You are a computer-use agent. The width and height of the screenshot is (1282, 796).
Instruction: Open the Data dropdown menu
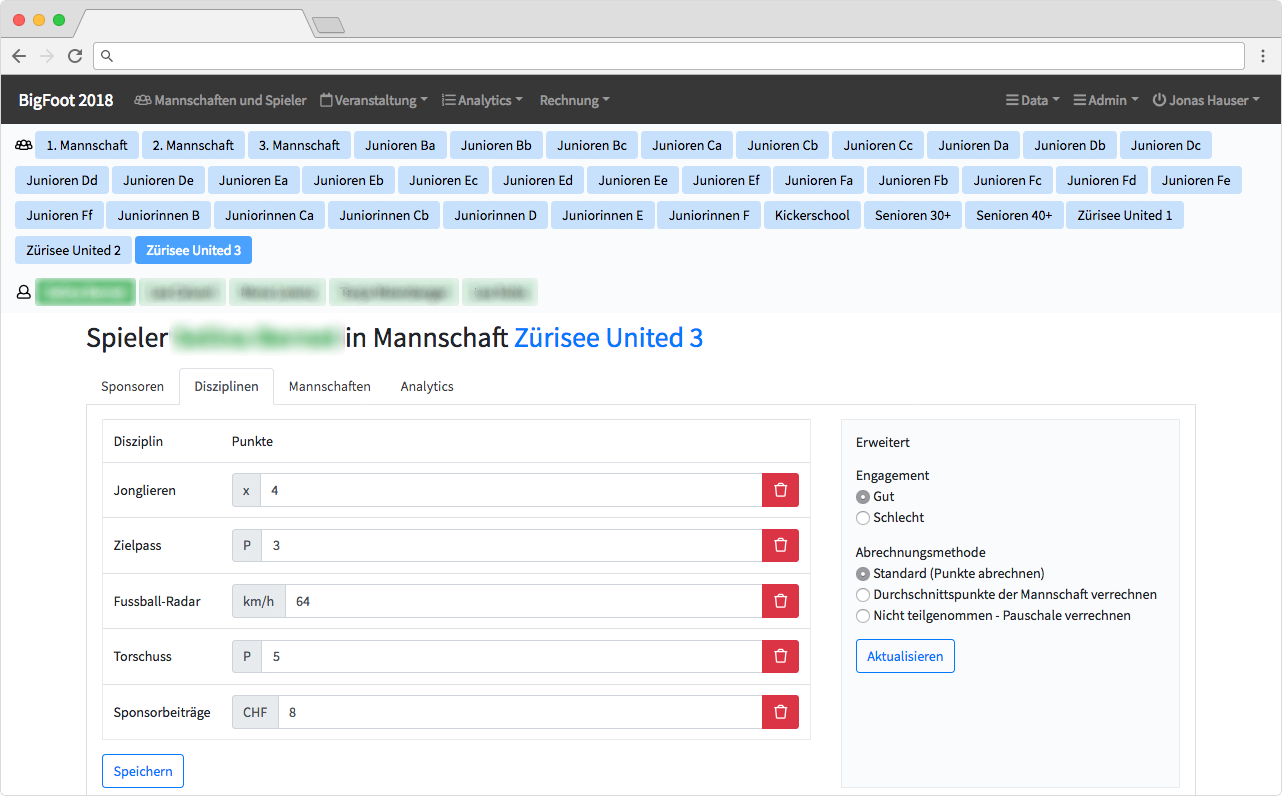1032,100
